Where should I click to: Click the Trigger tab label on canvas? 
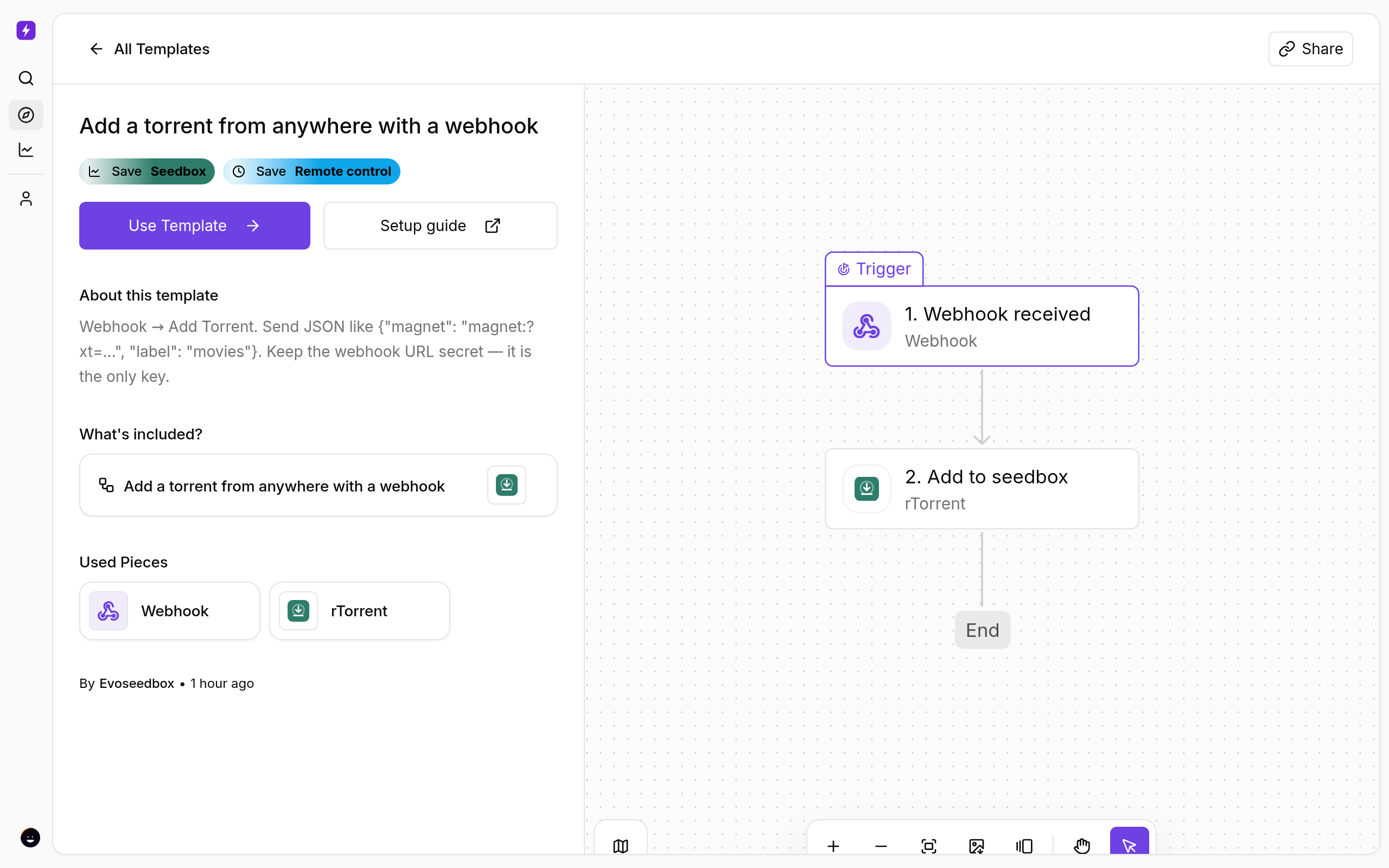874,269
